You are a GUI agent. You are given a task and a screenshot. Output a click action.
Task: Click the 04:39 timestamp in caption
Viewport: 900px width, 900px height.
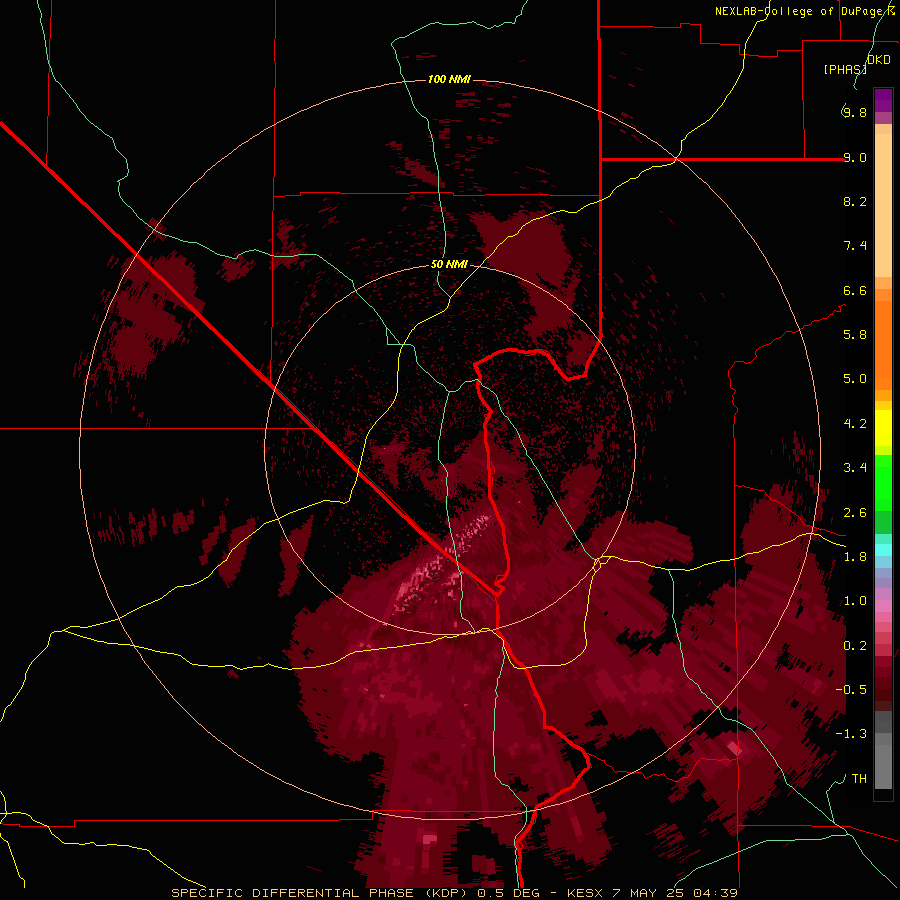(715, 893)
